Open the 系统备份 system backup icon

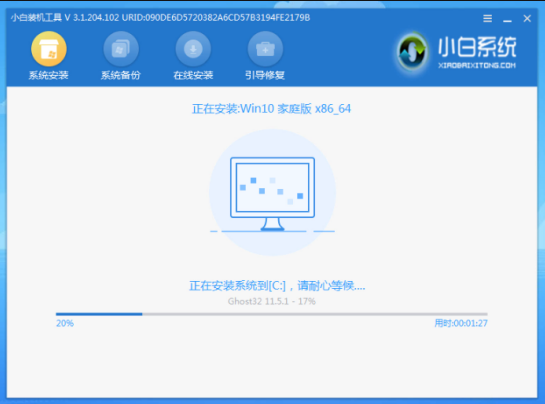[x=121, y=49]
